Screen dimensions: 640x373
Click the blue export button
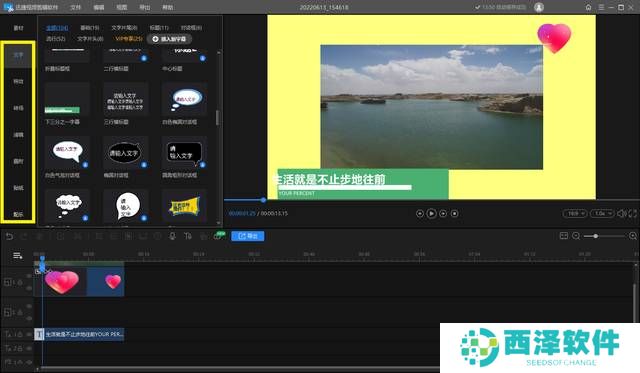click(248, 236)
